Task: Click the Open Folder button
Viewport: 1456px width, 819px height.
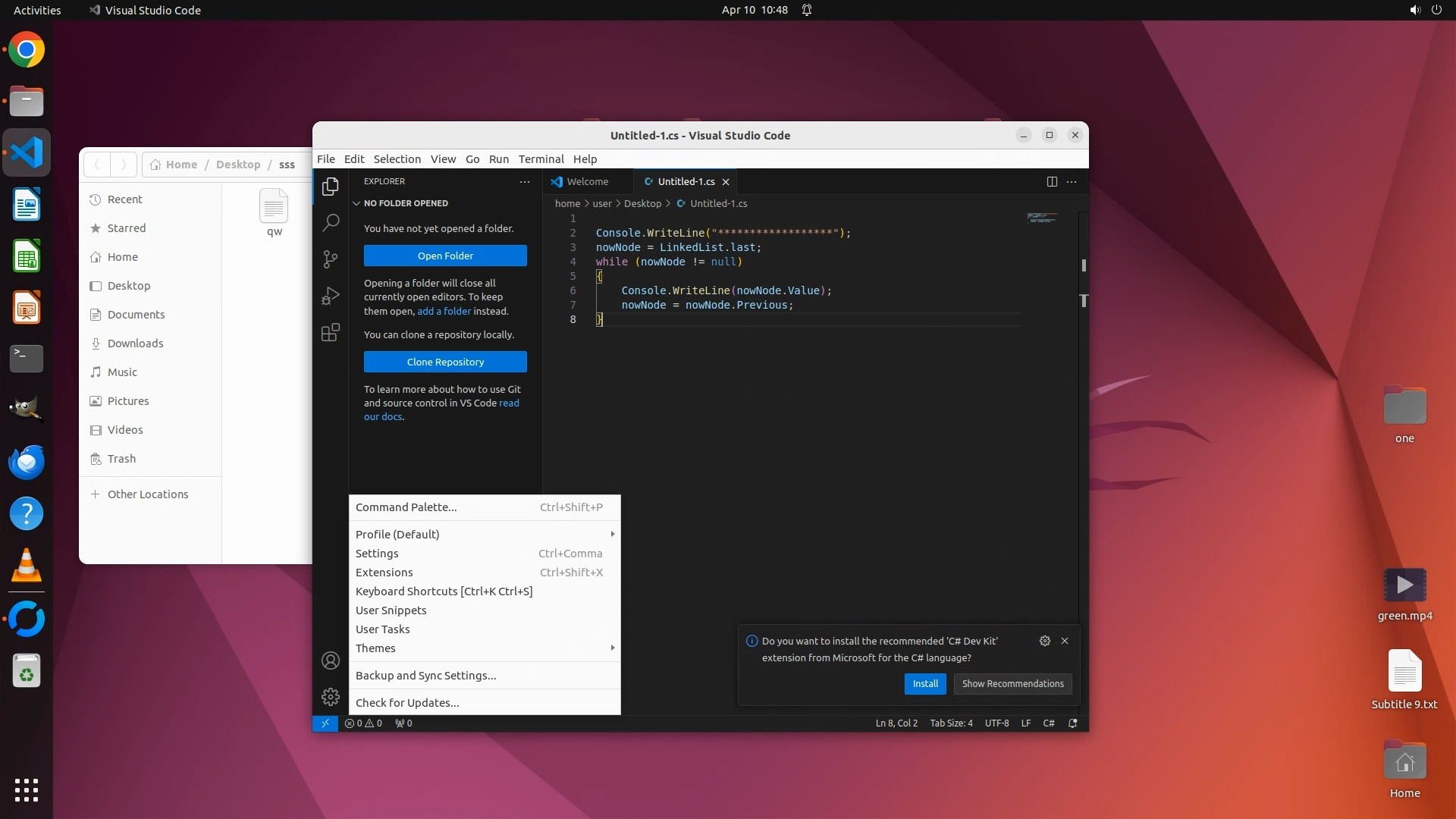Action: click(x=445, y=256)
